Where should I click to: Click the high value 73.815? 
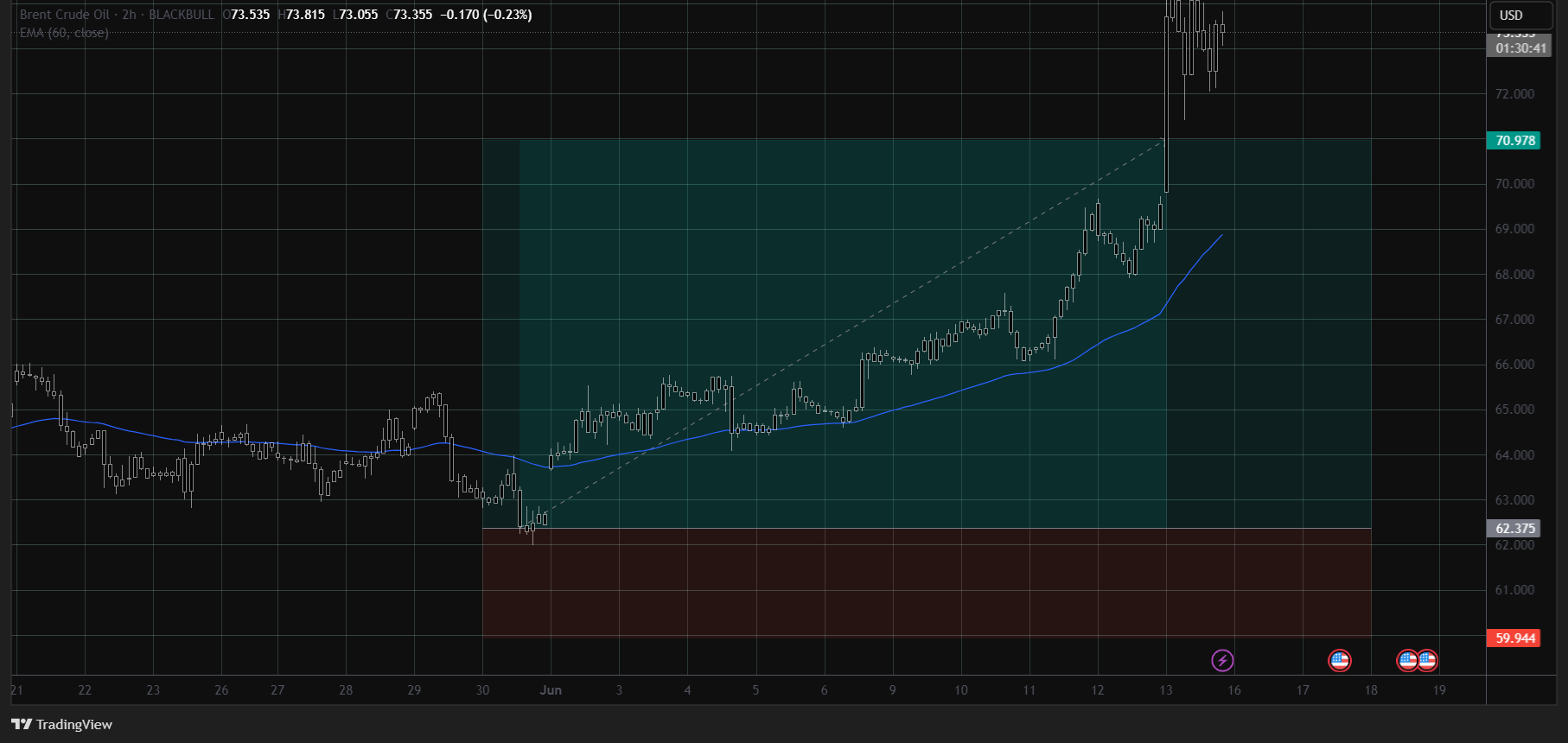305,15
